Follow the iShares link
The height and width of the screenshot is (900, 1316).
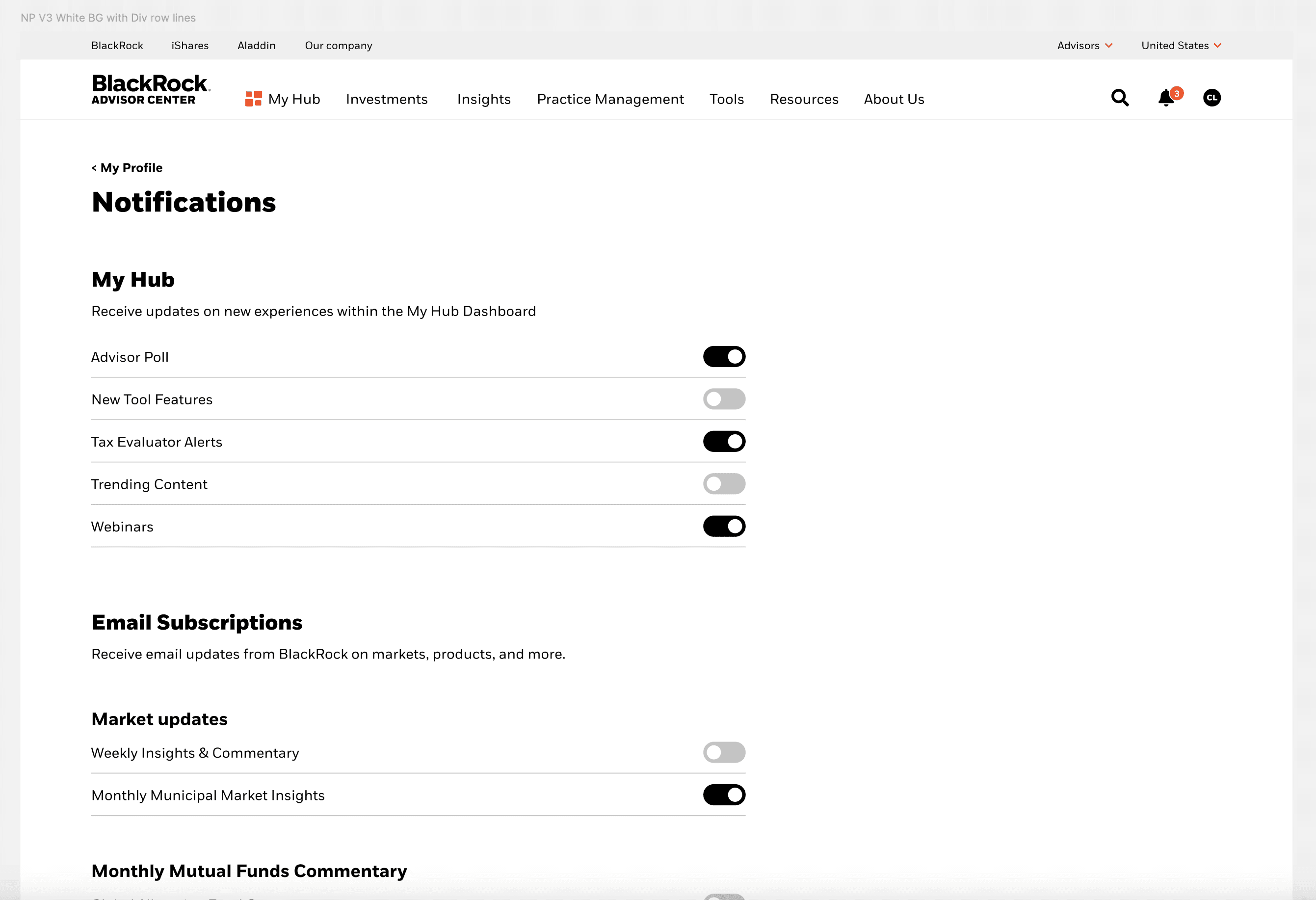point(190,46)
